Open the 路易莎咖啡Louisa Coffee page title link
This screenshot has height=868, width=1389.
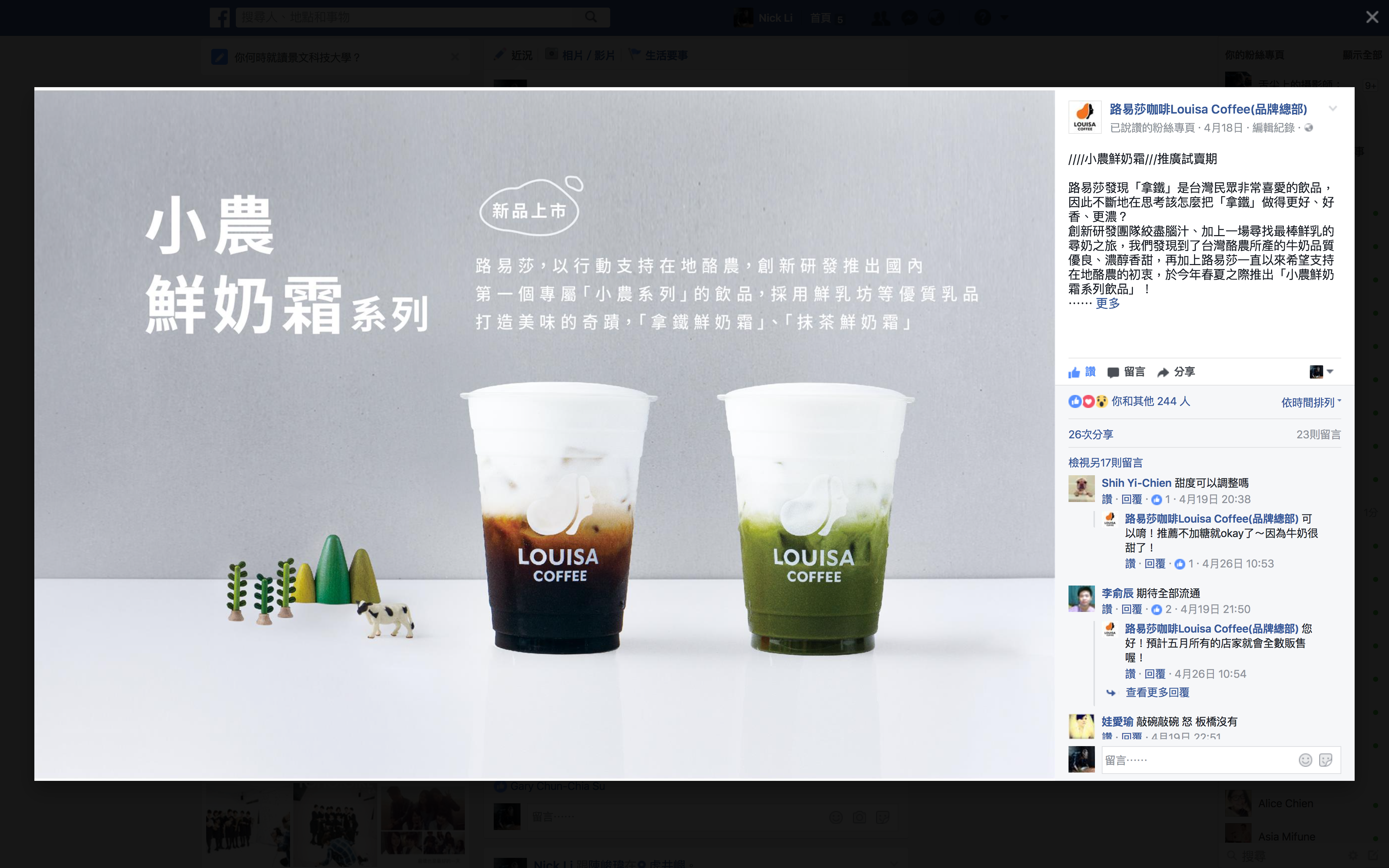tap(1208, 109)
